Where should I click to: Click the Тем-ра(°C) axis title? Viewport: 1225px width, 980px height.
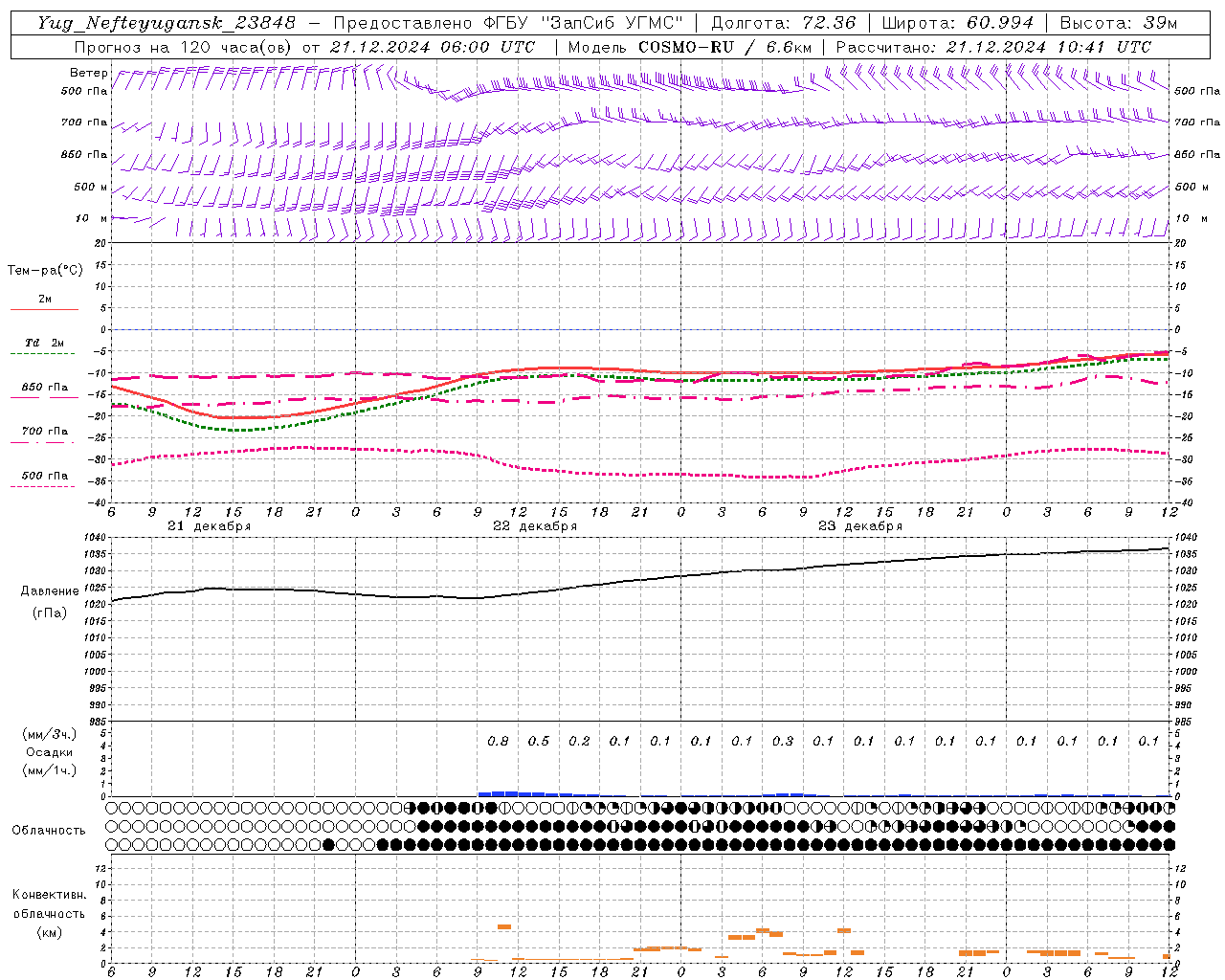point(45,271)
